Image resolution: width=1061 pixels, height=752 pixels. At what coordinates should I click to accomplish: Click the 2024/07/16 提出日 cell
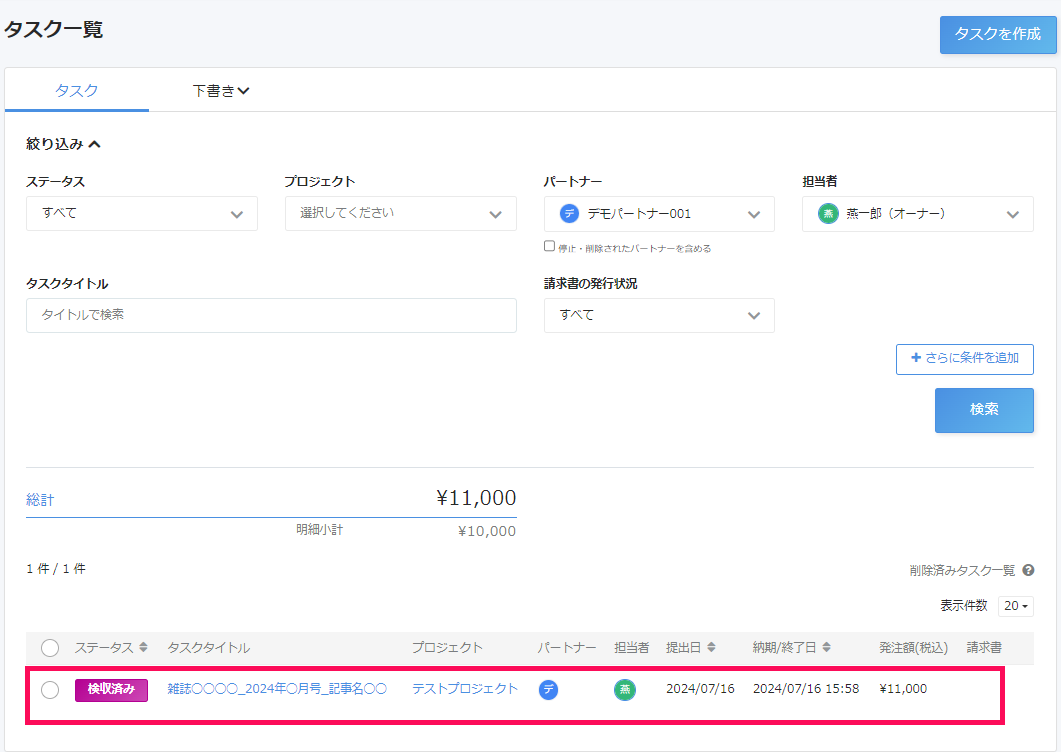pos(700,689)
